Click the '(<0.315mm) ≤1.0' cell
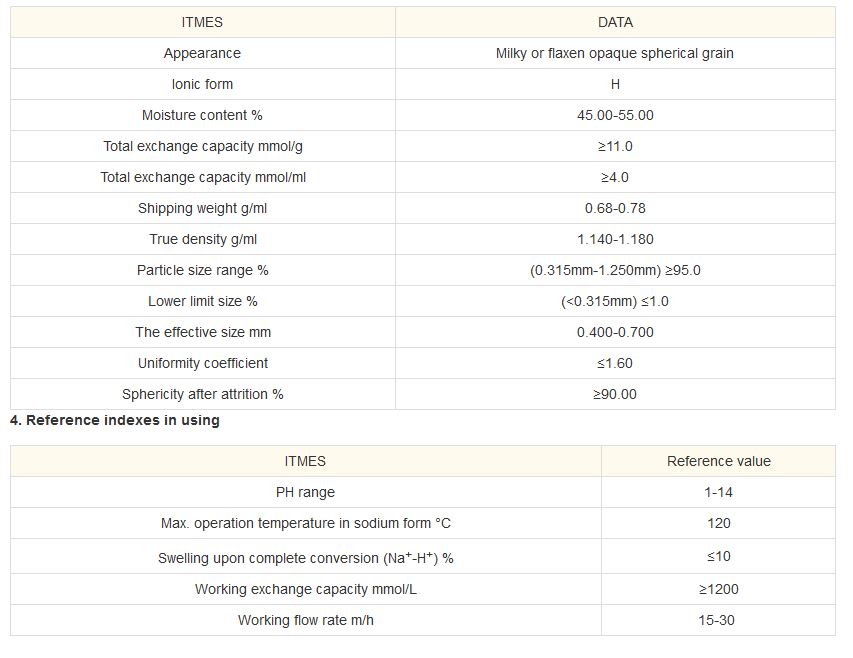 point(615,301)
